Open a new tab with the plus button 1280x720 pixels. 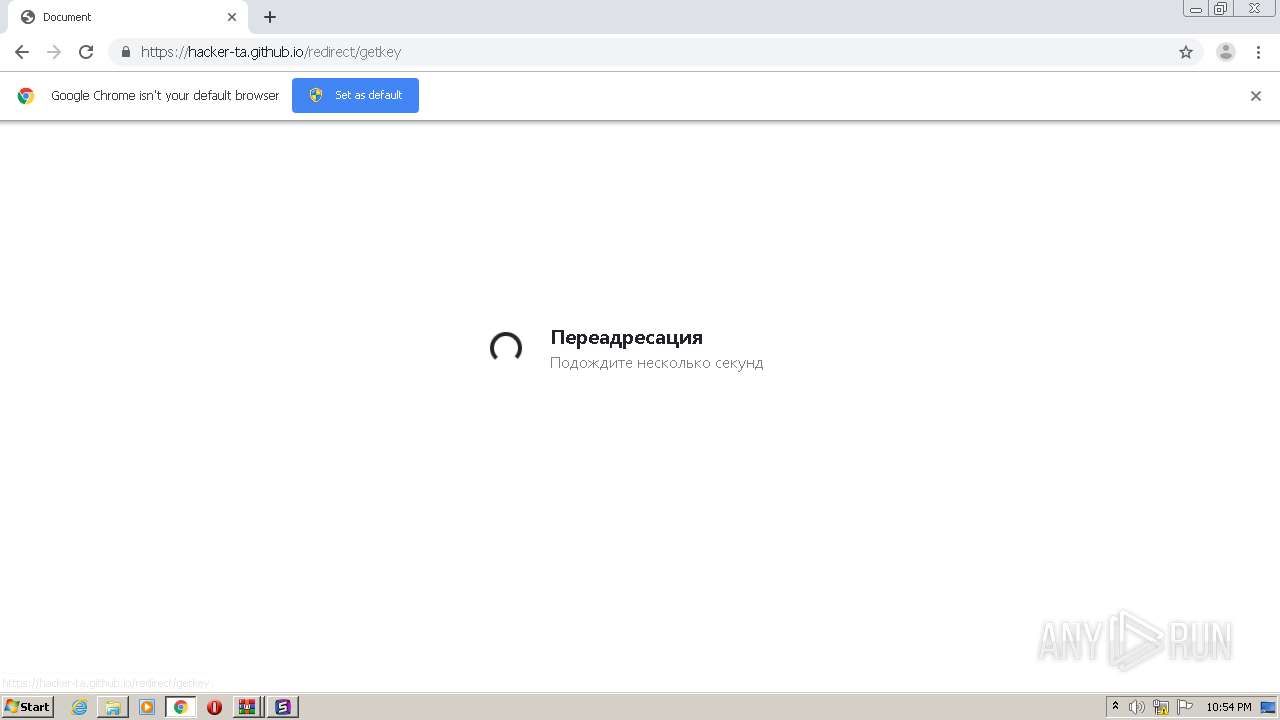pyautogui.click(x=270, y=17)
